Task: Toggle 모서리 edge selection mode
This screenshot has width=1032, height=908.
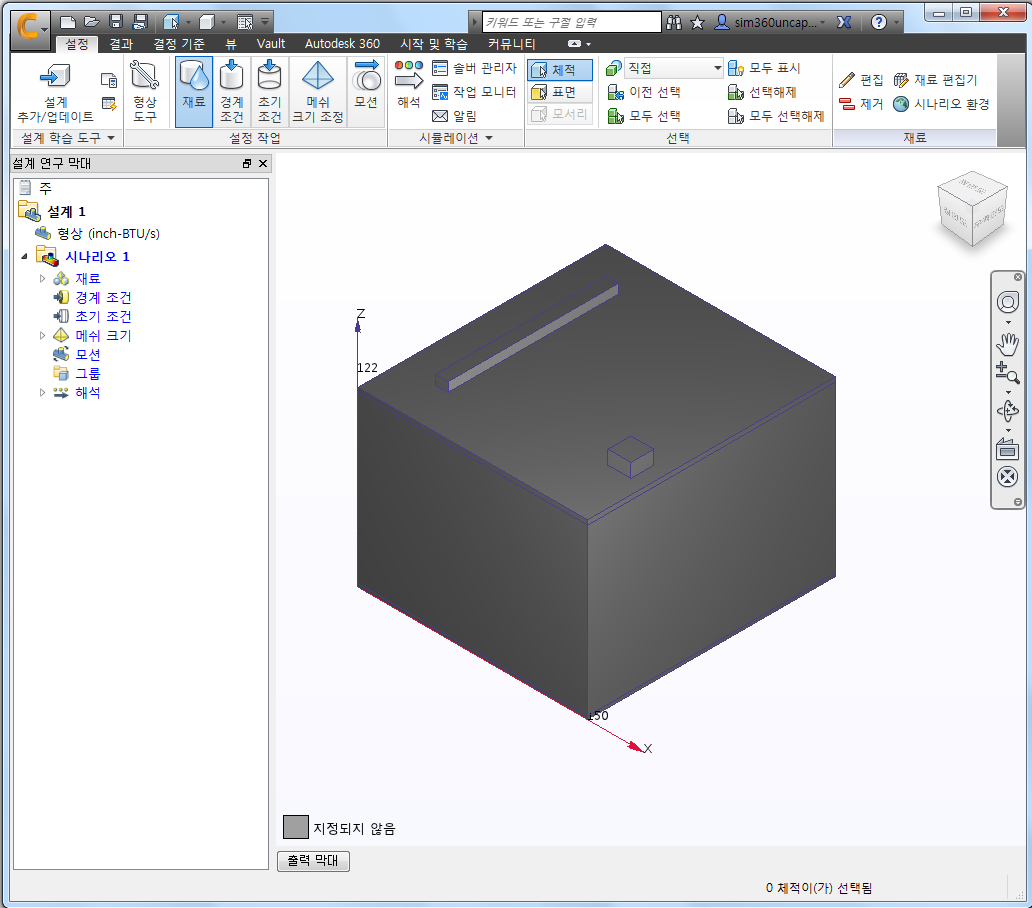Action: pyautogui.click(x=559, y=114)
